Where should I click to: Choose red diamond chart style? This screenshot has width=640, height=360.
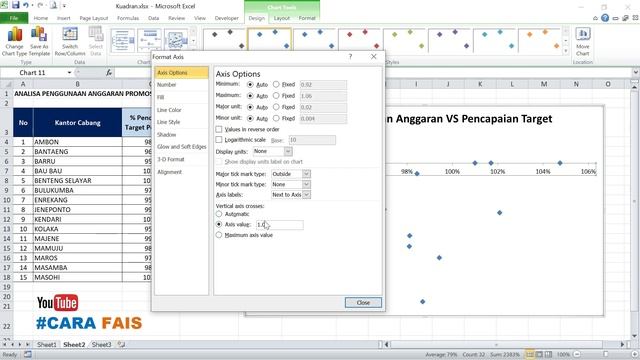point(360,40)
